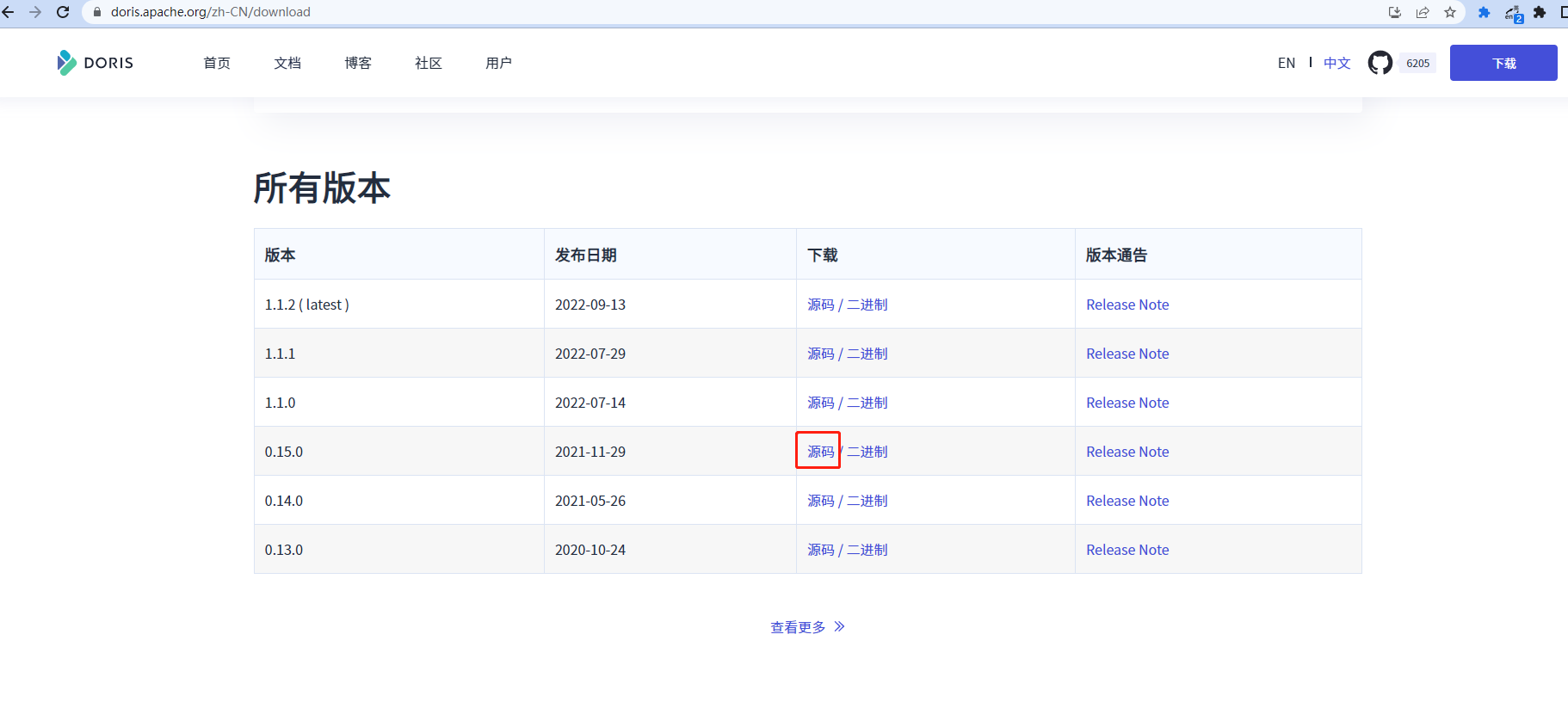The image size is (1568, 702).
Task: Open the 博客 nav item
Action: click(x=358, y=63)
